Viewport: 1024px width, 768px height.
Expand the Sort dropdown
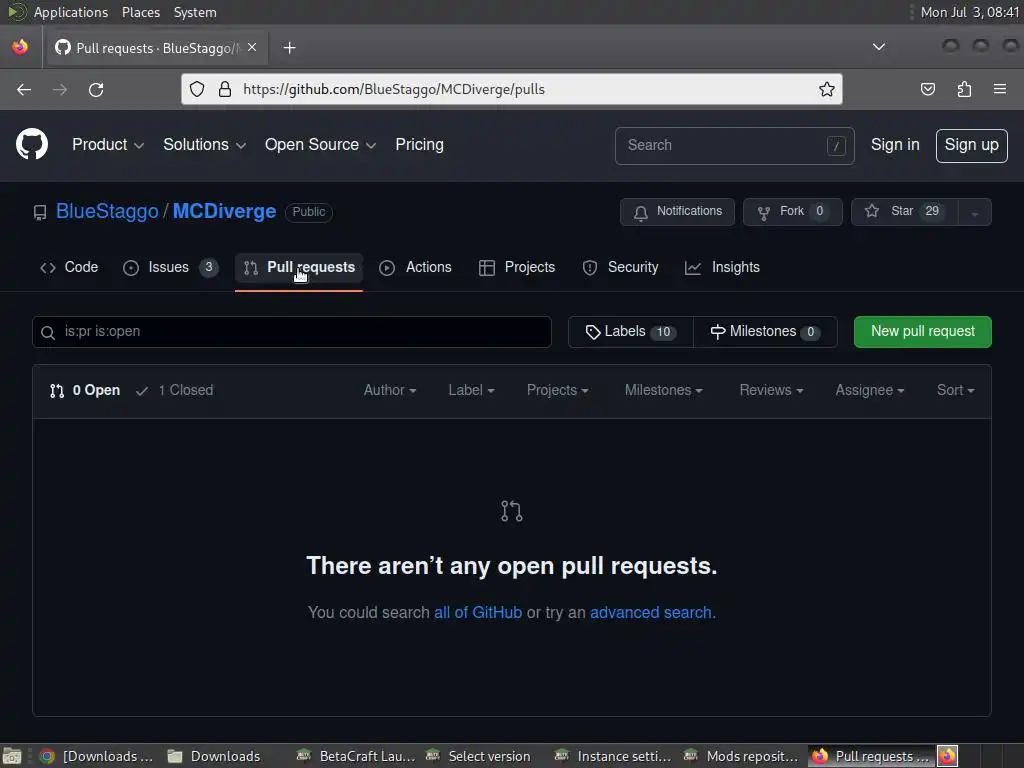pyautogui.click(x=955, y=391)
